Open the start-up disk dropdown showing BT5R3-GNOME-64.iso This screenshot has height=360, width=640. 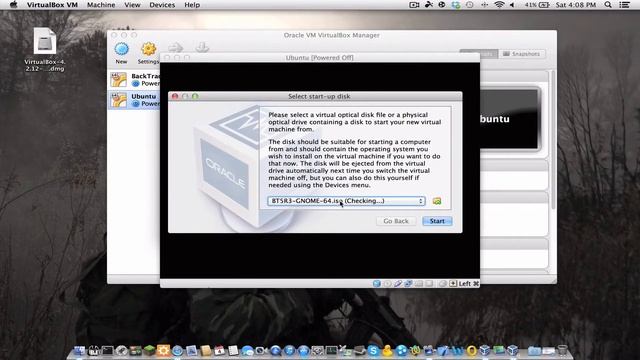point(346,201)
